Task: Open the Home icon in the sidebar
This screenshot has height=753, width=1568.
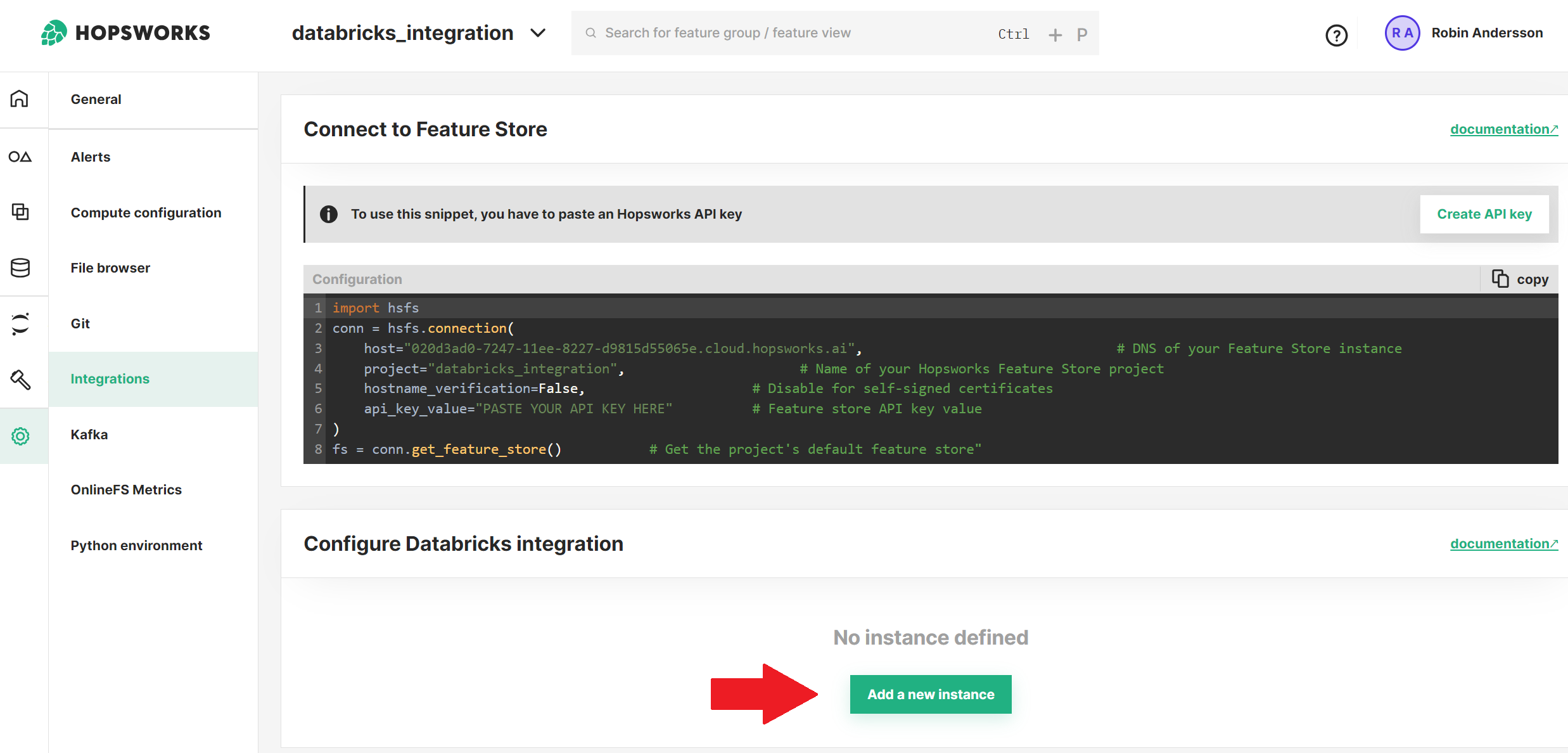Action: (20, 99)
